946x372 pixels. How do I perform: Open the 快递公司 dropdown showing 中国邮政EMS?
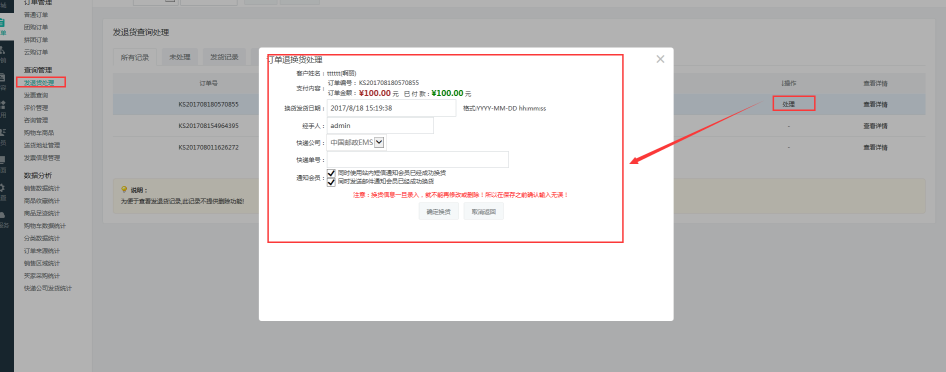pos(357,142)
